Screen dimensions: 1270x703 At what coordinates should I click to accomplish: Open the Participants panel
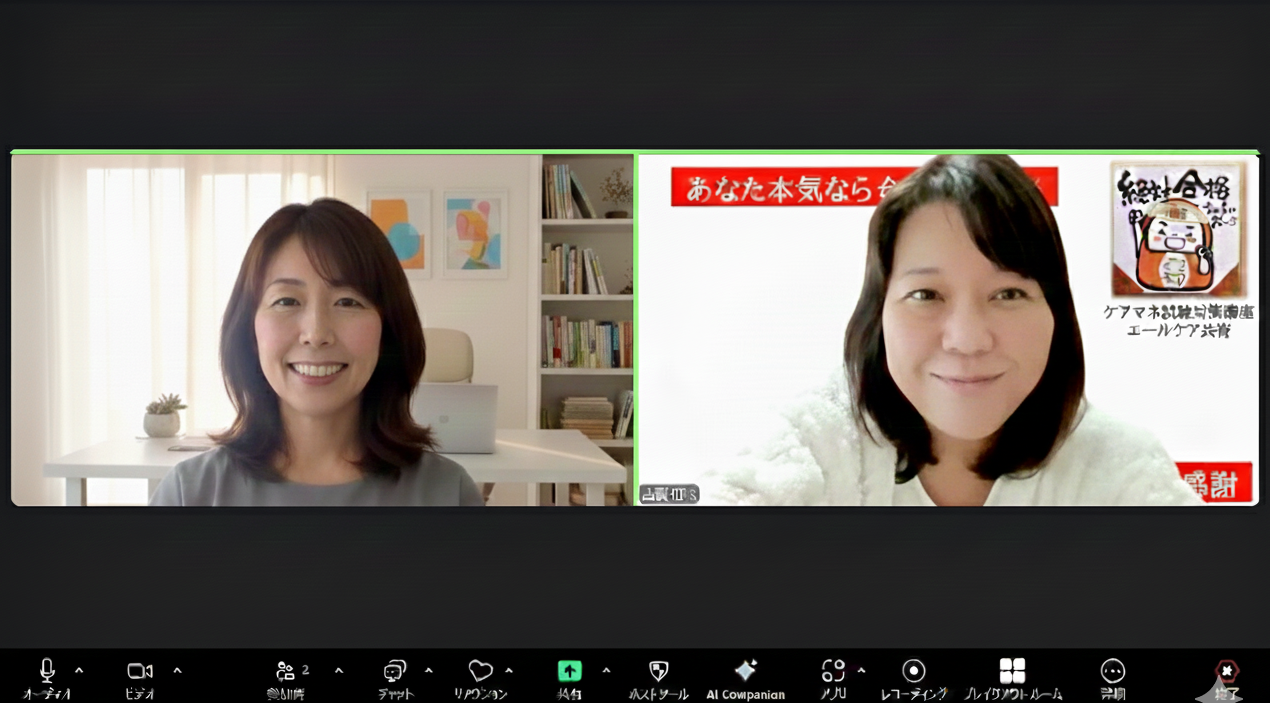(x=286, y=671)
